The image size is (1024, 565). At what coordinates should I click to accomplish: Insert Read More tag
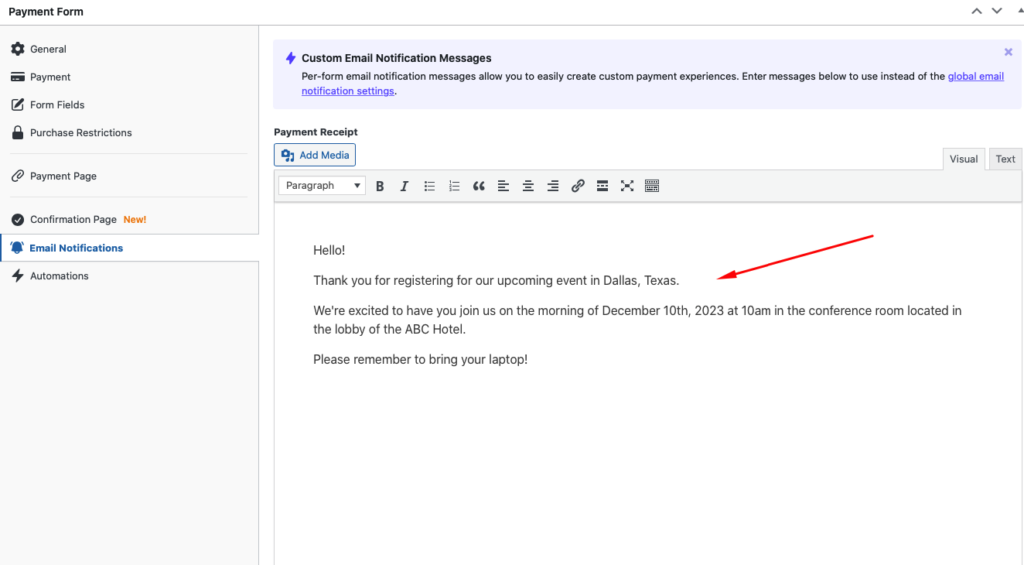click(602, 186)
